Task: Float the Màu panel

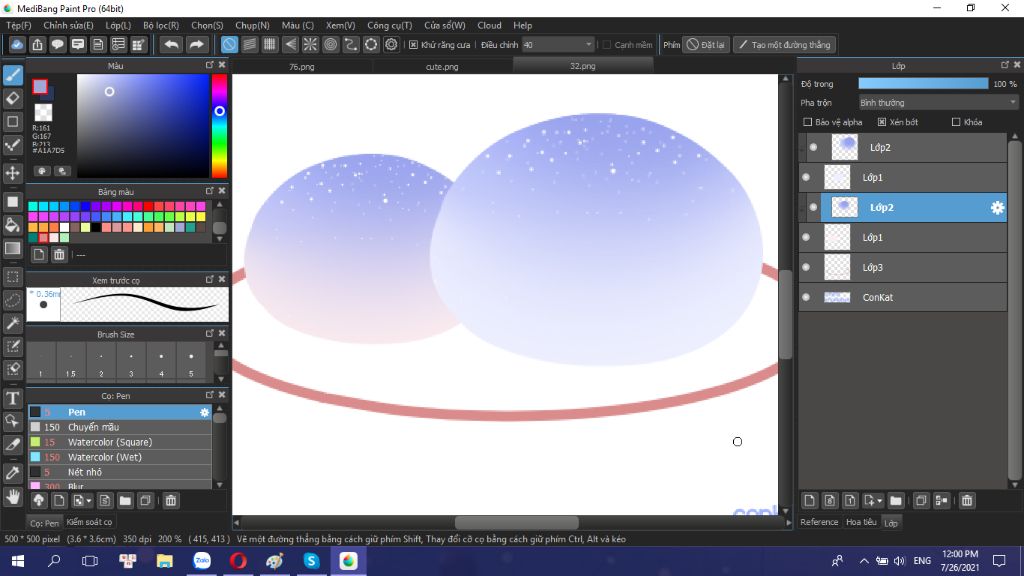Action: [x=210, y=65]
